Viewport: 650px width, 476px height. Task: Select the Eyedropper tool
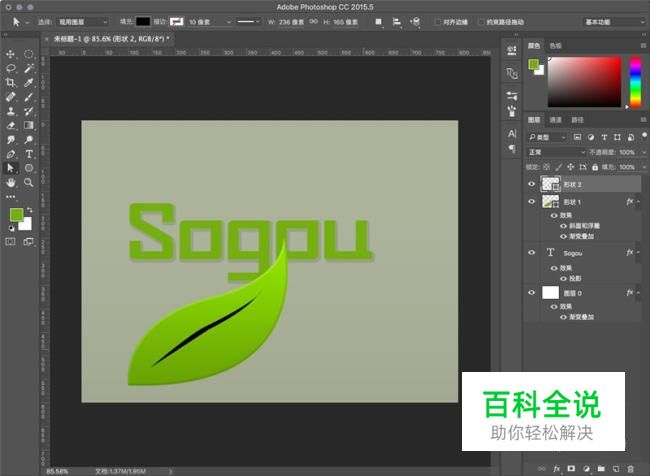point(29,83)
